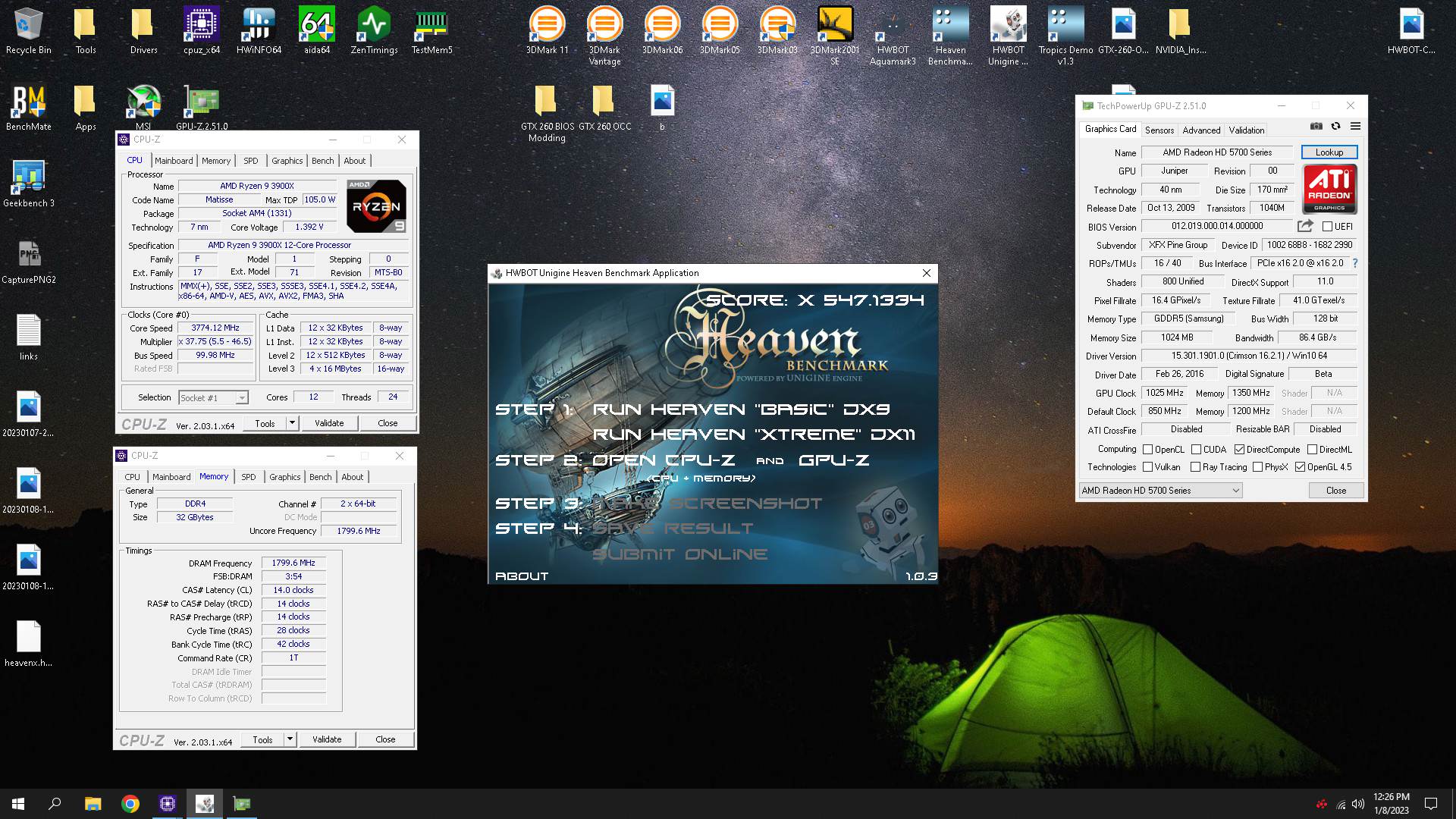Viewport: 1456px width, 819px height.
Task: Open the GPU-Z.2.51.0 desktop icon
Action: [202, 108]
